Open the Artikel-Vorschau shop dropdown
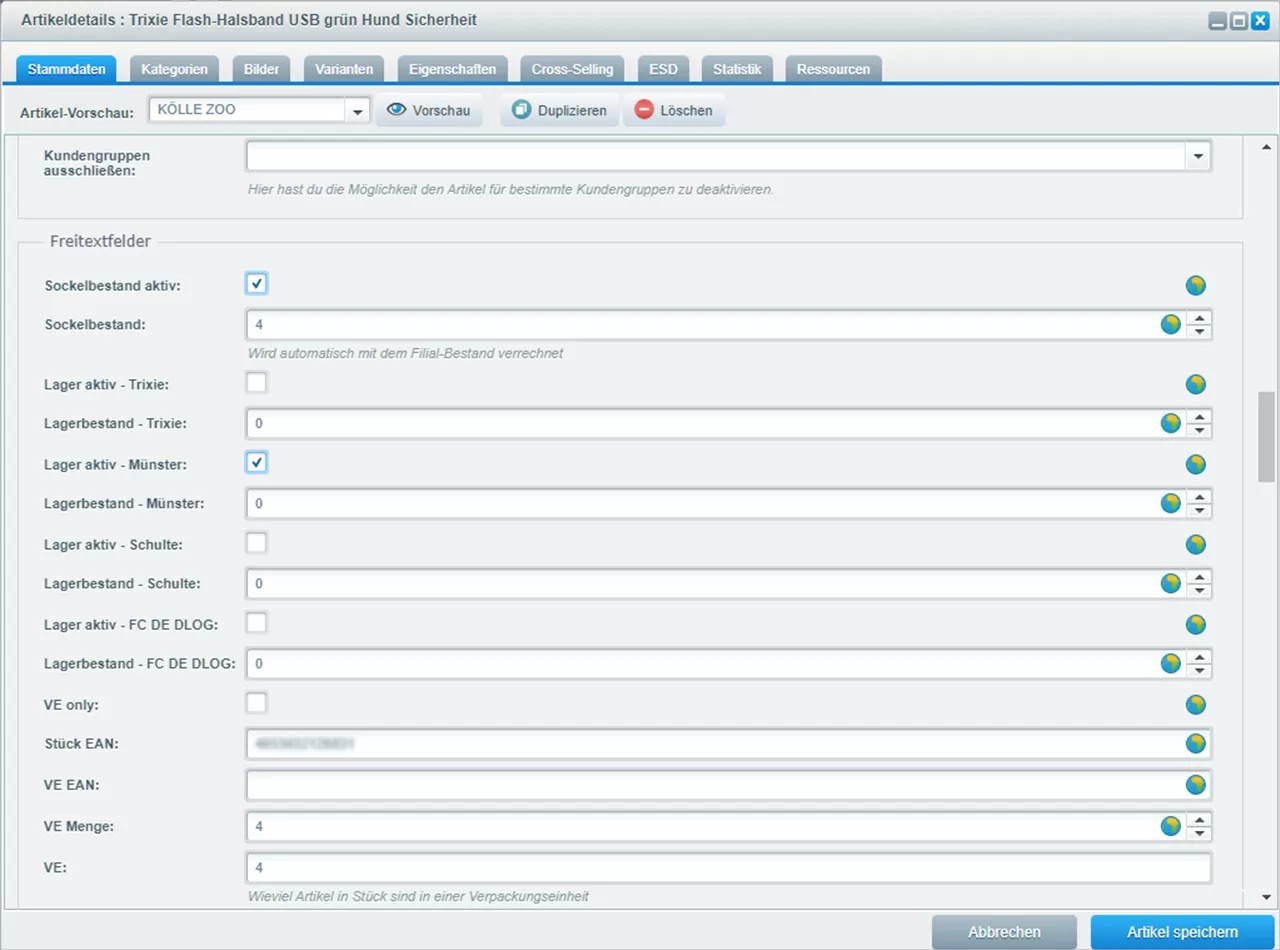The height and width of the screenshot is (950, 1280). pyautogui.click(x=358, y=111)
